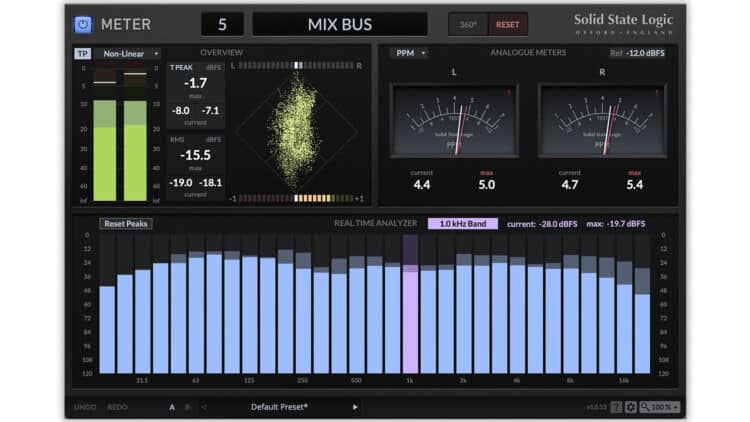Click the RMS max value -15.5
Image resolution: width=750 pixels, height=422 pixels.
(195, 155)
